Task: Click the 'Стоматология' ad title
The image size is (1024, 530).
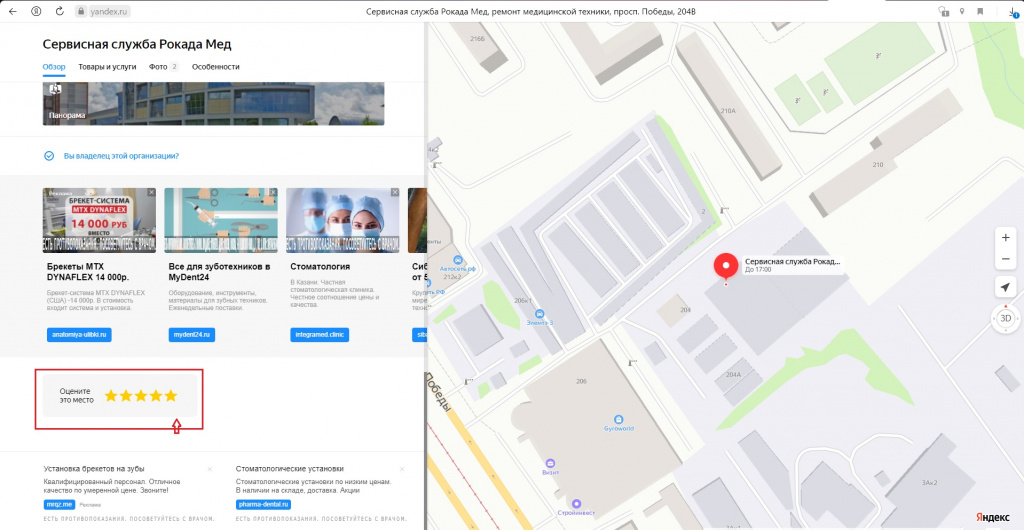Action: point(320,266)
